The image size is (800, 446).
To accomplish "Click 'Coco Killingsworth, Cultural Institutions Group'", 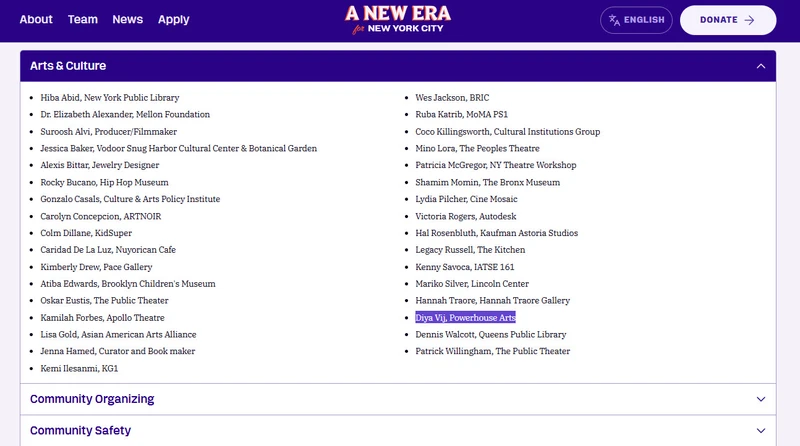I will click(x=508, y=132).
